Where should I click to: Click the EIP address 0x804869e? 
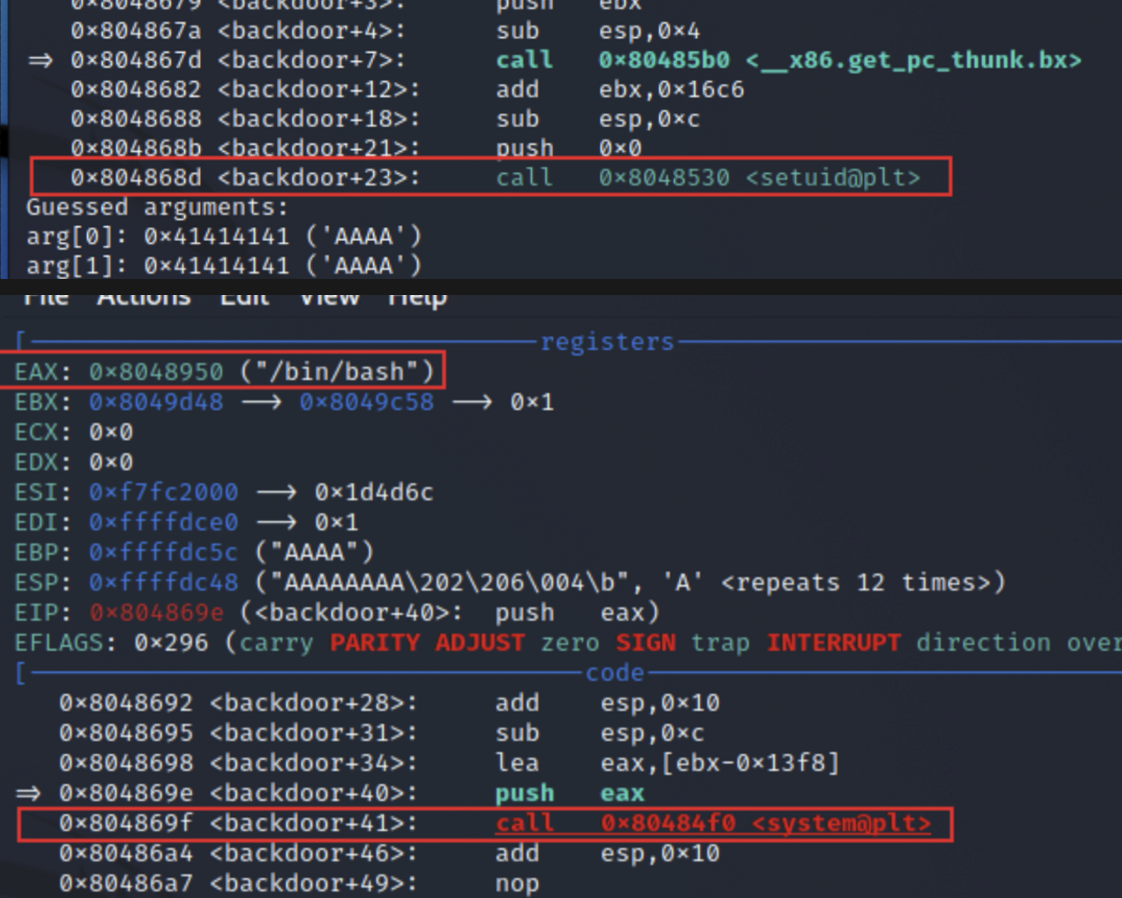tap(155, 612)
